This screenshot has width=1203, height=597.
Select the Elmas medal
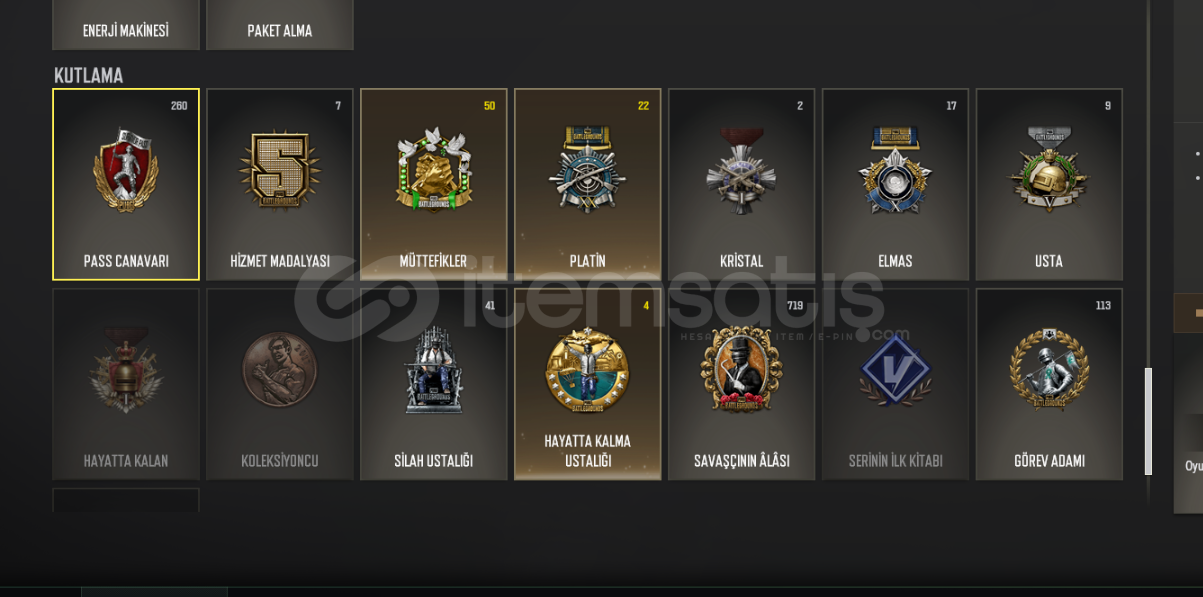click(x=896, y=184)
